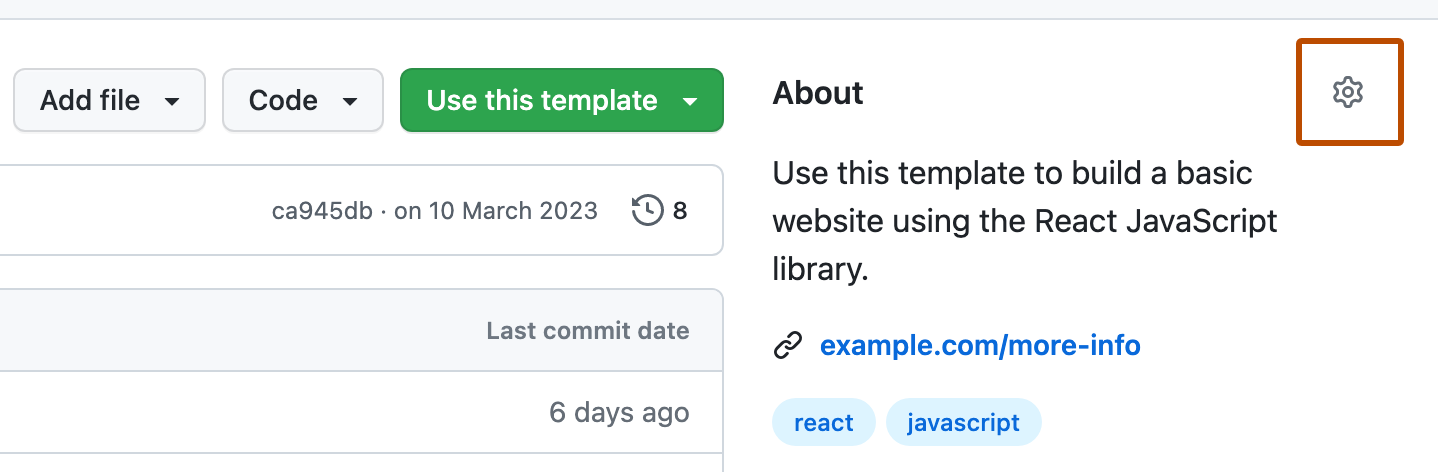Click the About heading
The height and width of the screenshot is (472, 1438).
[x=818, y=93]
